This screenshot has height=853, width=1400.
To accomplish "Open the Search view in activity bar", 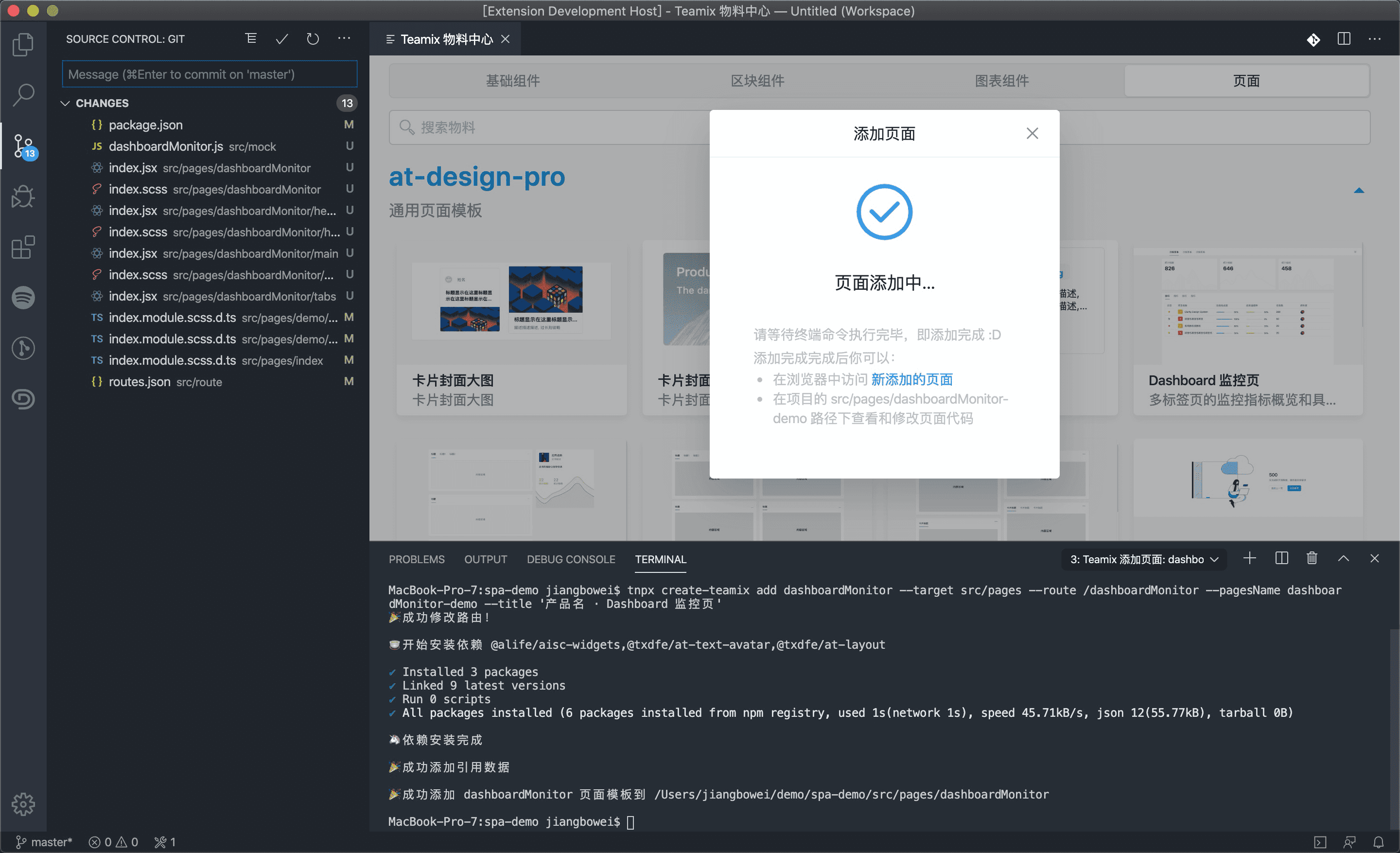I will point(23,95).
